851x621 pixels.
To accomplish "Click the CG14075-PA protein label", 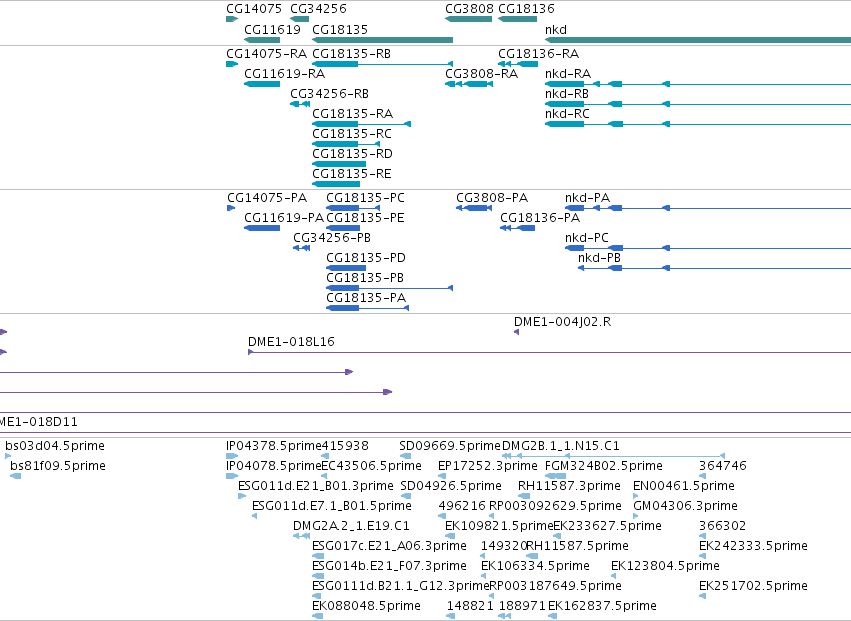I will [267, 198].
